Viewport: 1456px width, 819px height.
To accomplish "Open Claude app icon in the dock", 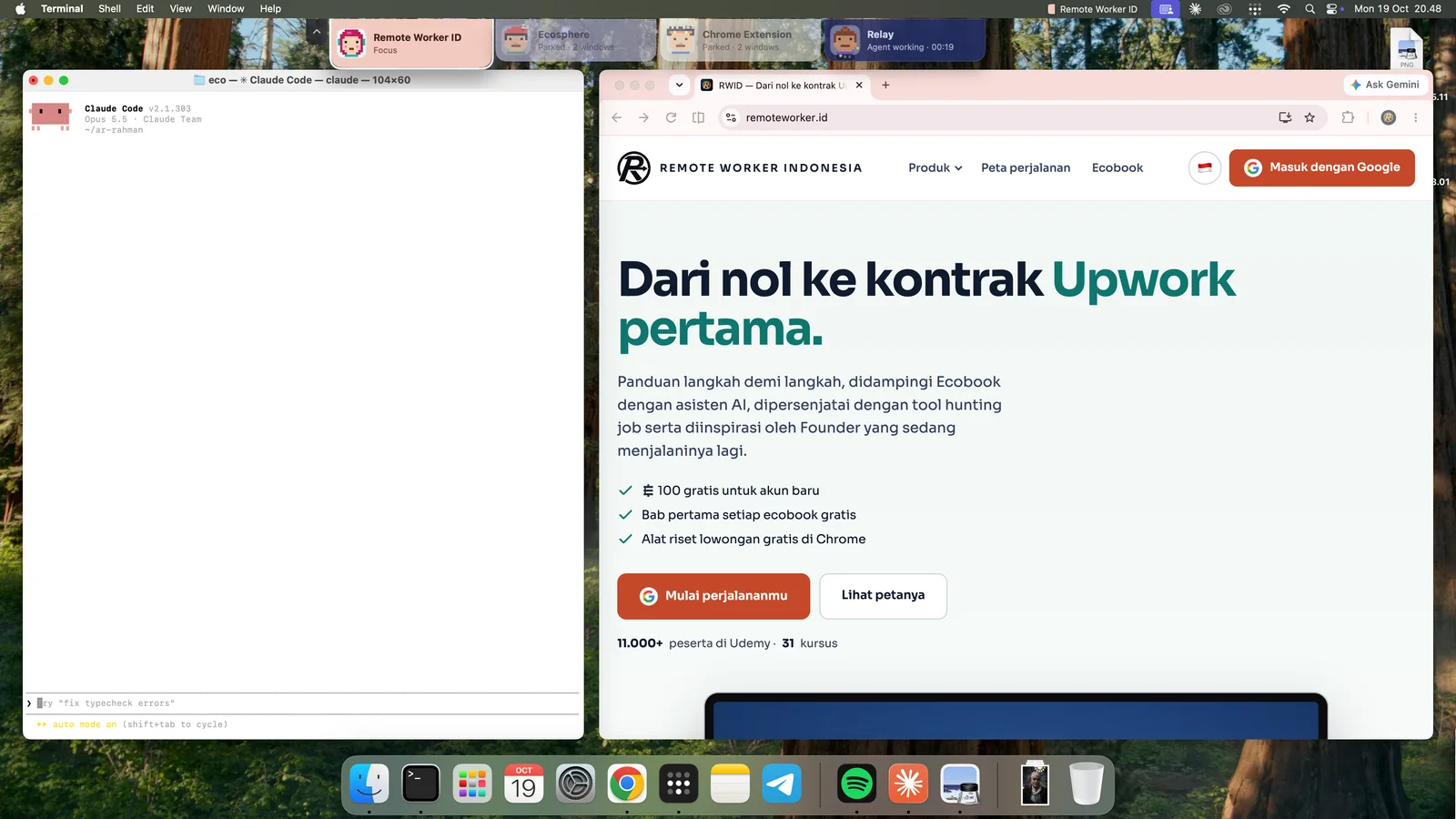I will tap(908, 784).
